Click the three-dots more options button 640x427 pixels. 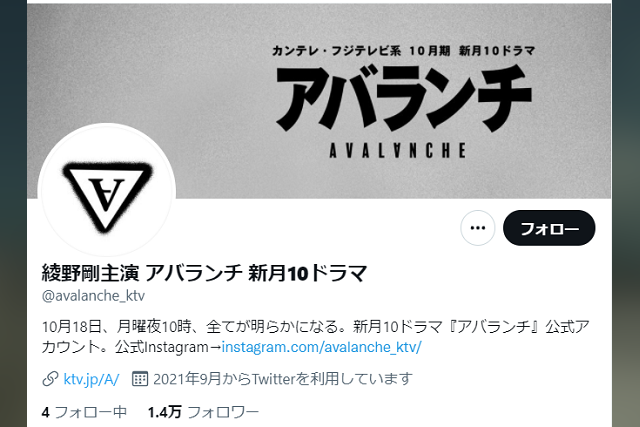478,228
